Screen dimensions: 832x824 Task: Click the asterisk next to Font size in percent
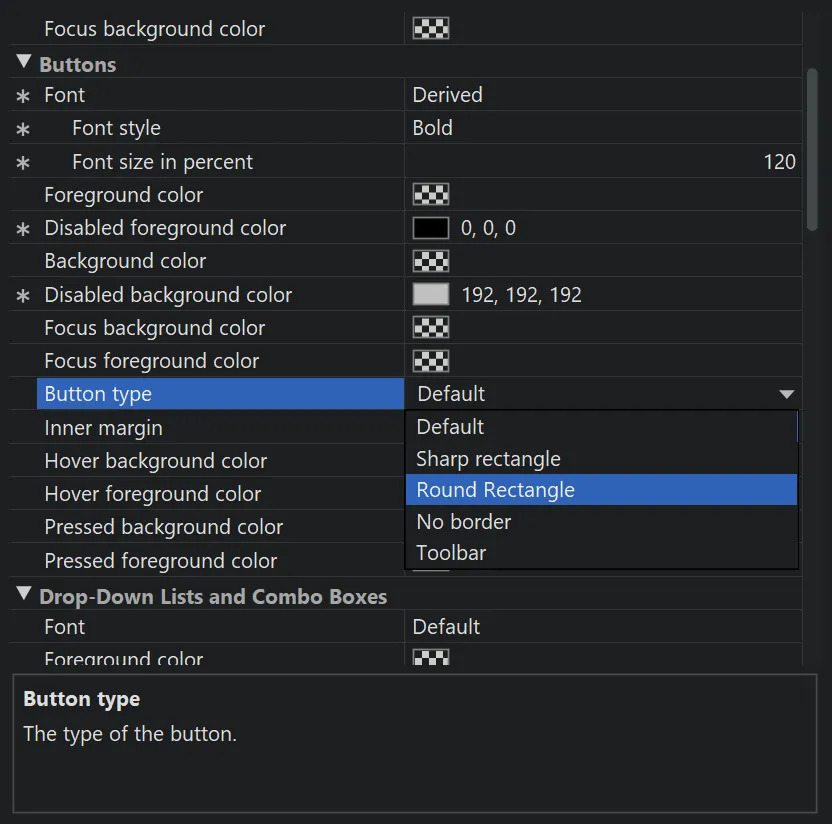pyautogui.click(x=23, y=163)
